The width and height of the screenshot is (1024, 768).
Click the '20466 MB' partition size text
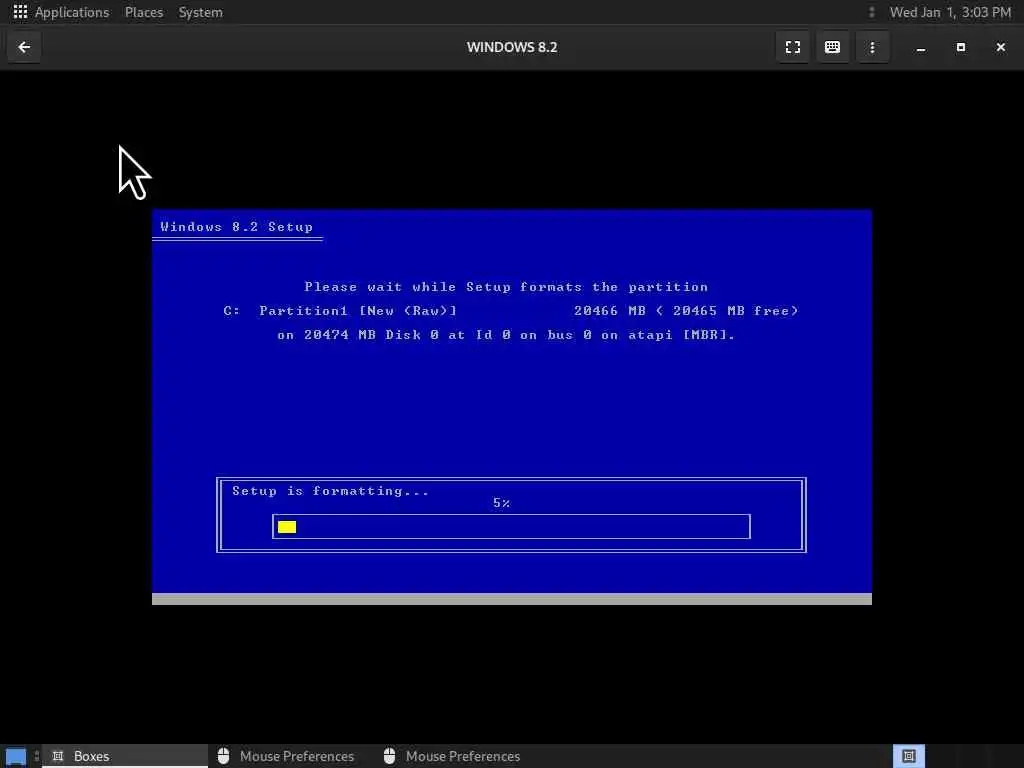(610, 311)
